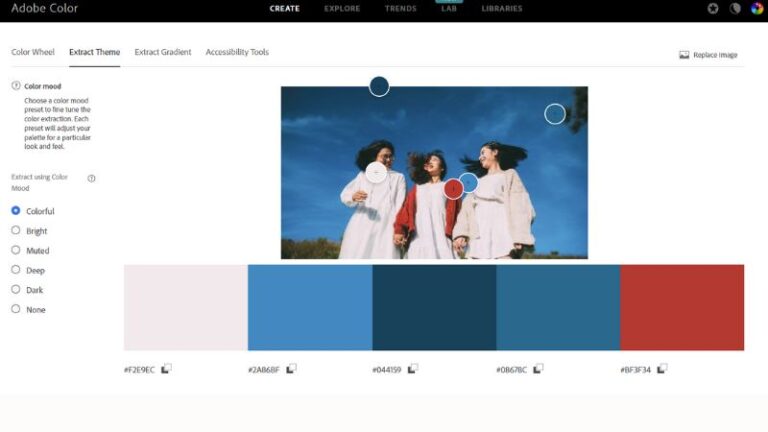The image size is (768, 432).
Task: Click the light pink #F2E9EC swatch
Action: (x=186, y=308)
